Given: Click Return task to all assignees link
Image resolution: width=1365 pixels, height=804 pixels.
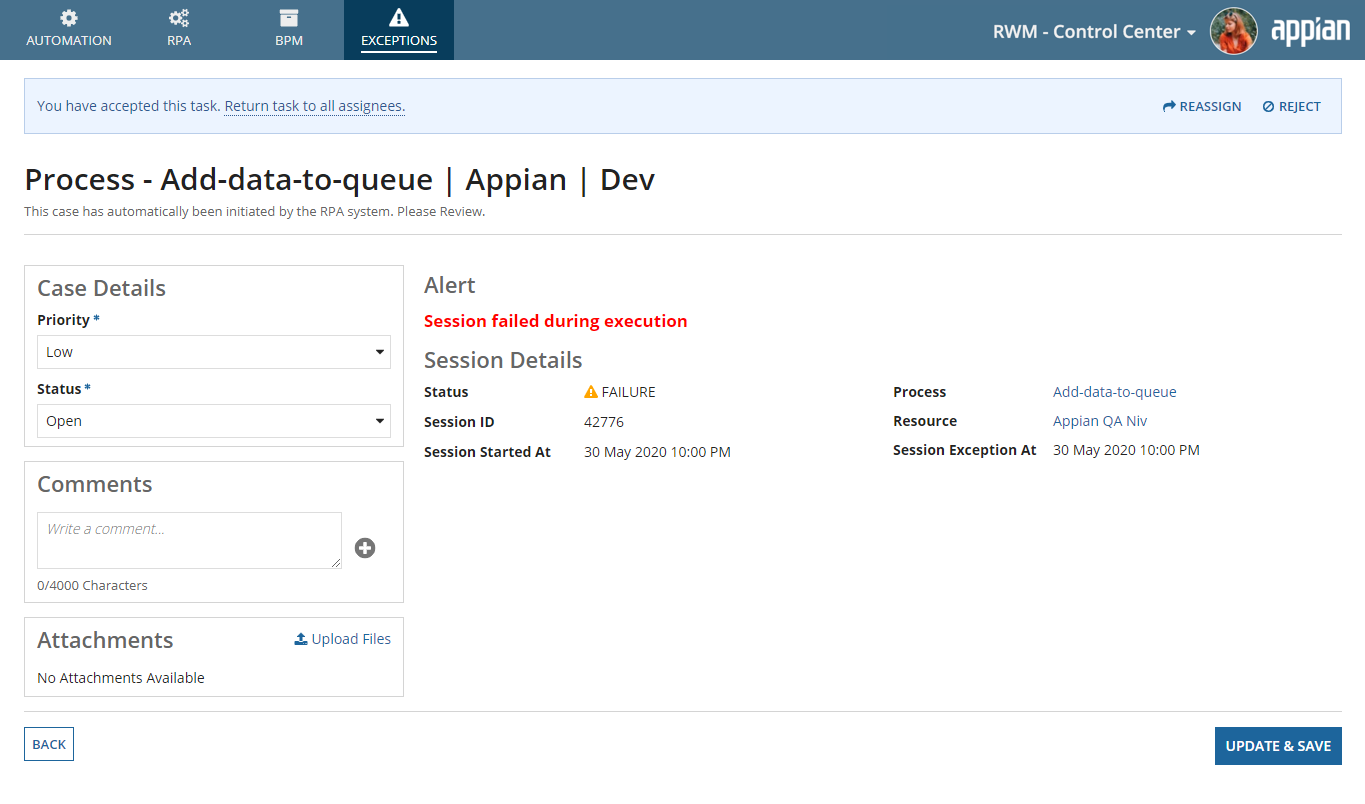Looking at the screenshot, I should pos(314,106).
